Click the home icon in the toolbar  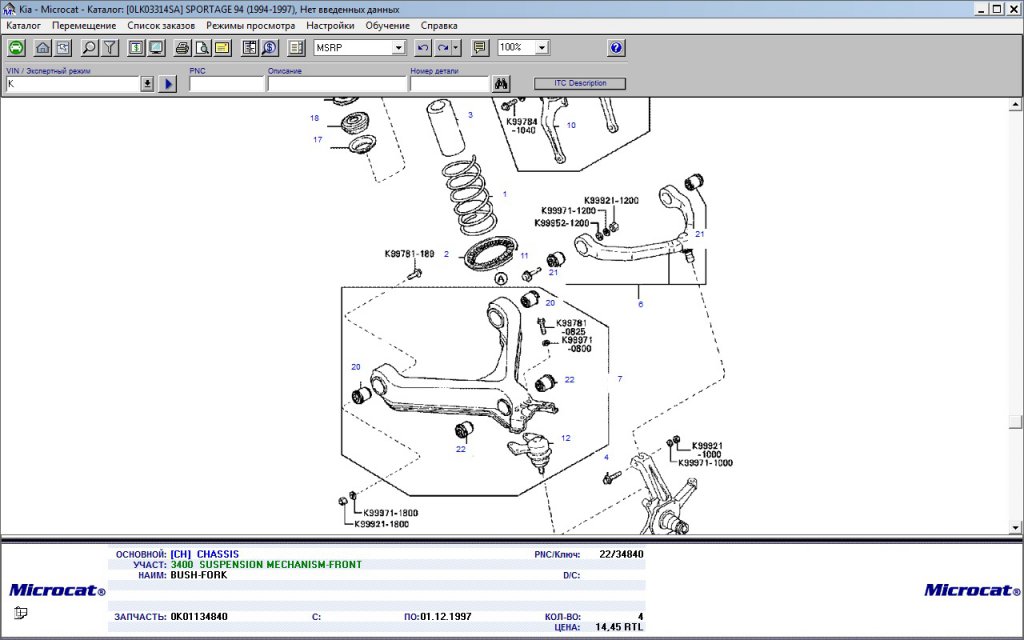click(42, 47)
